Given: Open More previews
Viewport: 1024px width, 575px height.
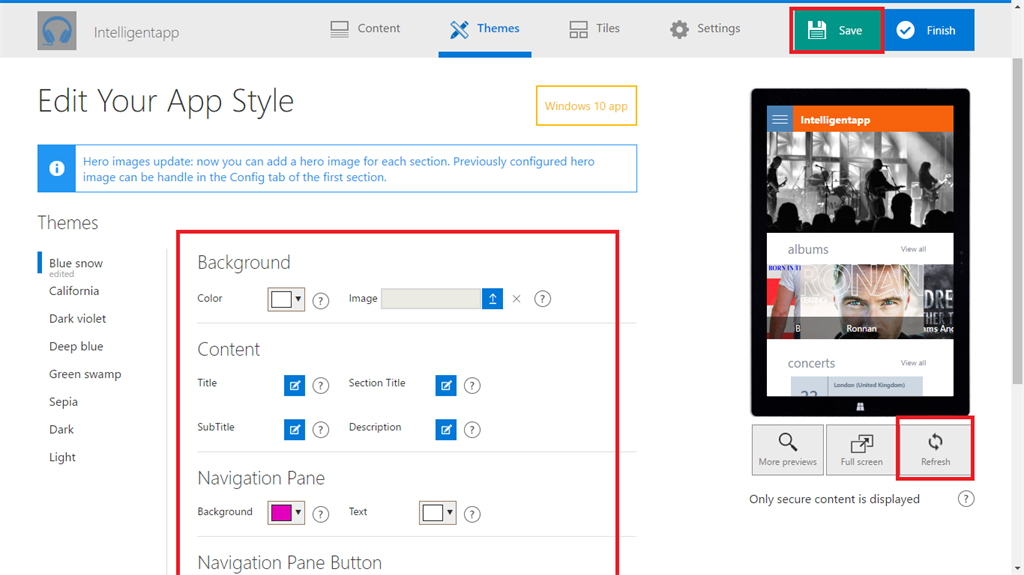Looking at the screenshot, I should (x=788, y=450).
